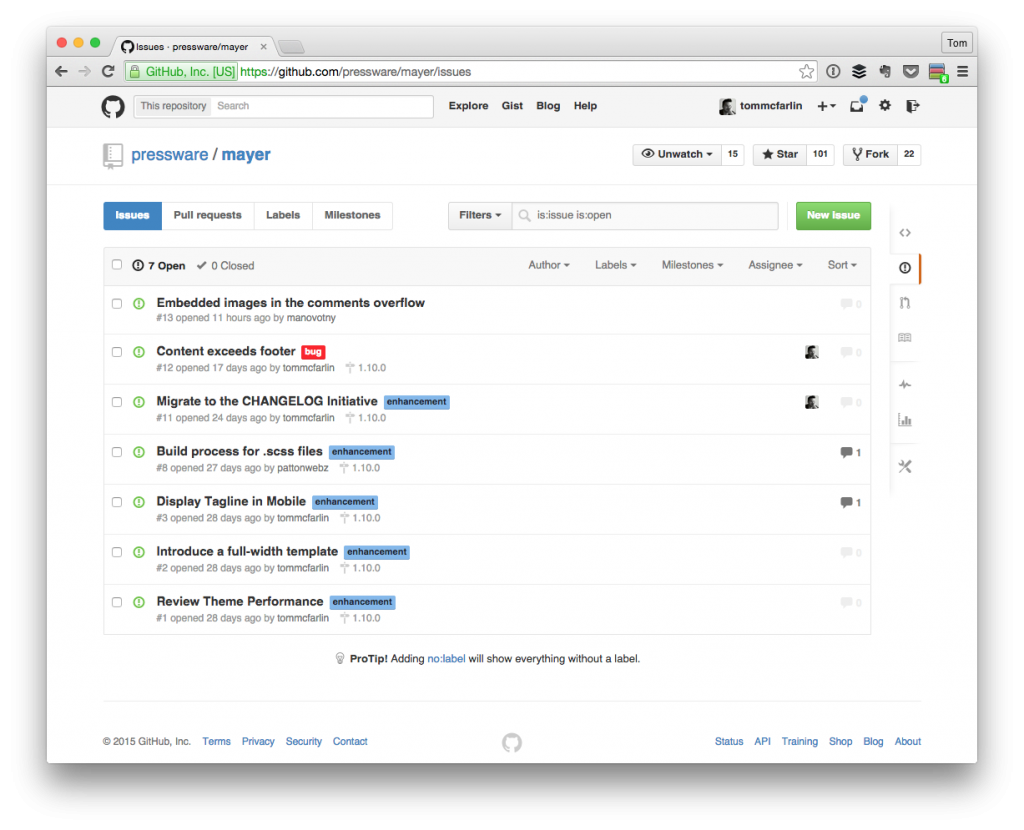Open the Graphs bar chart icon
This screenshot has width=1024, height=830.
[904, 420]
